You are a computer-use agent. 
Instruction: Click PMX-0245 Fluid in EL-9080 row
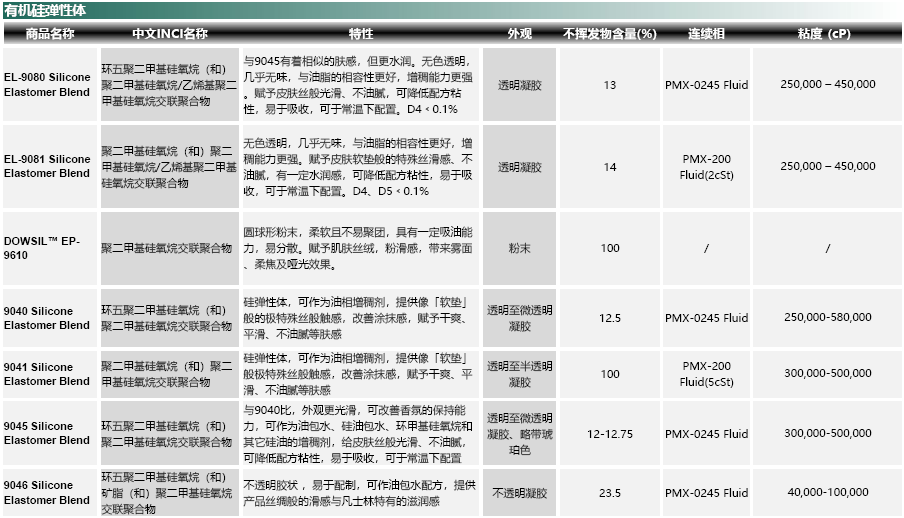tap(706, 85)
